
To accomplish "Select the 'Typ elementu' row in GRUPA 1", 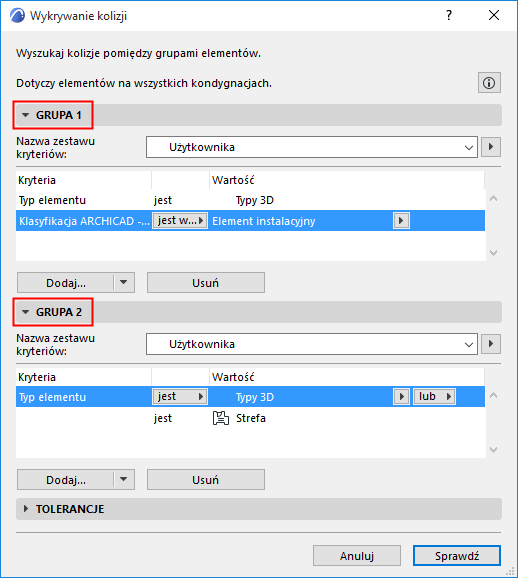I will [250, 200].
